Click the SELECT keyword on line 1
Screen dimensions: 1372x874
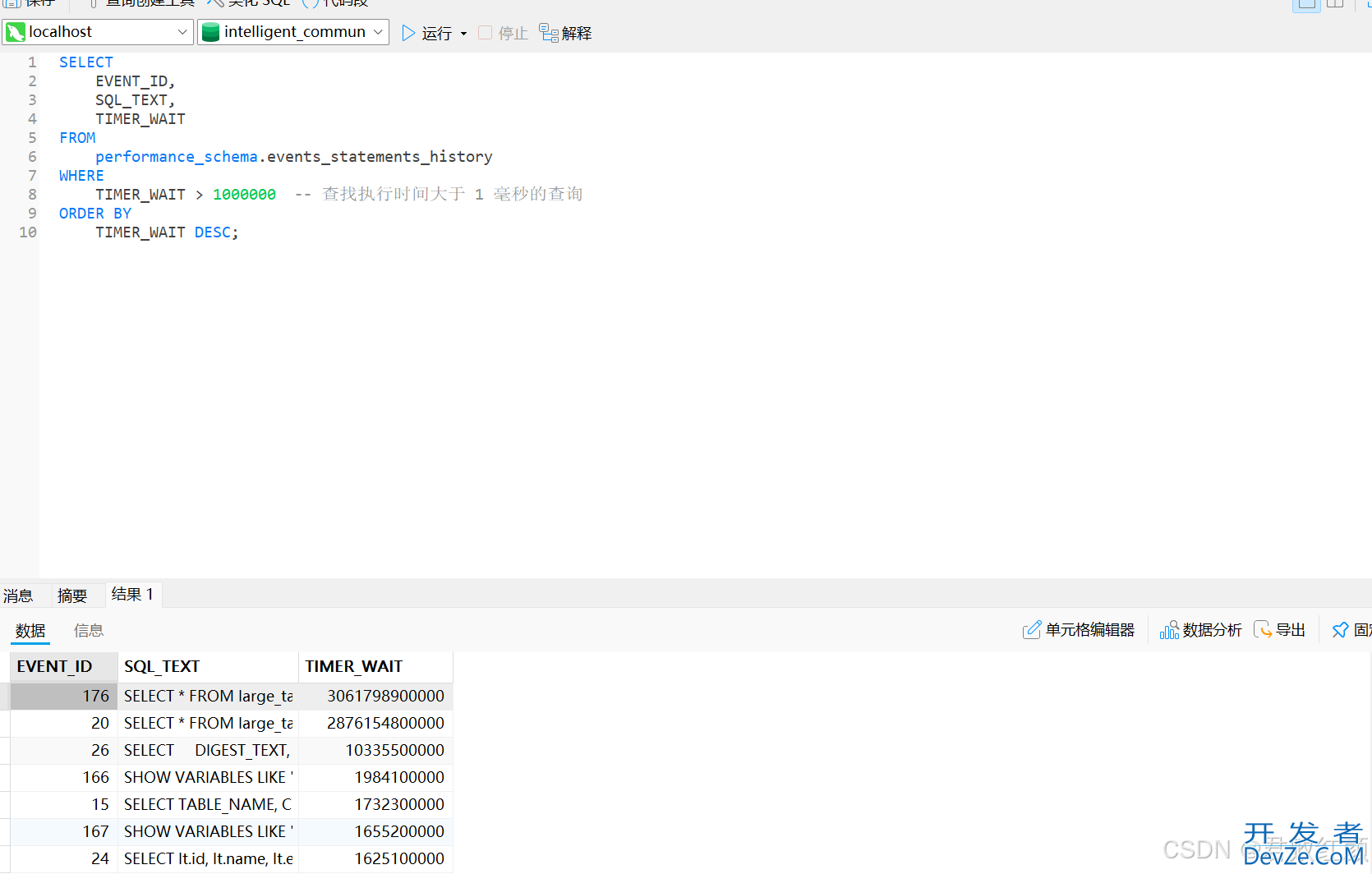point(86,62)
